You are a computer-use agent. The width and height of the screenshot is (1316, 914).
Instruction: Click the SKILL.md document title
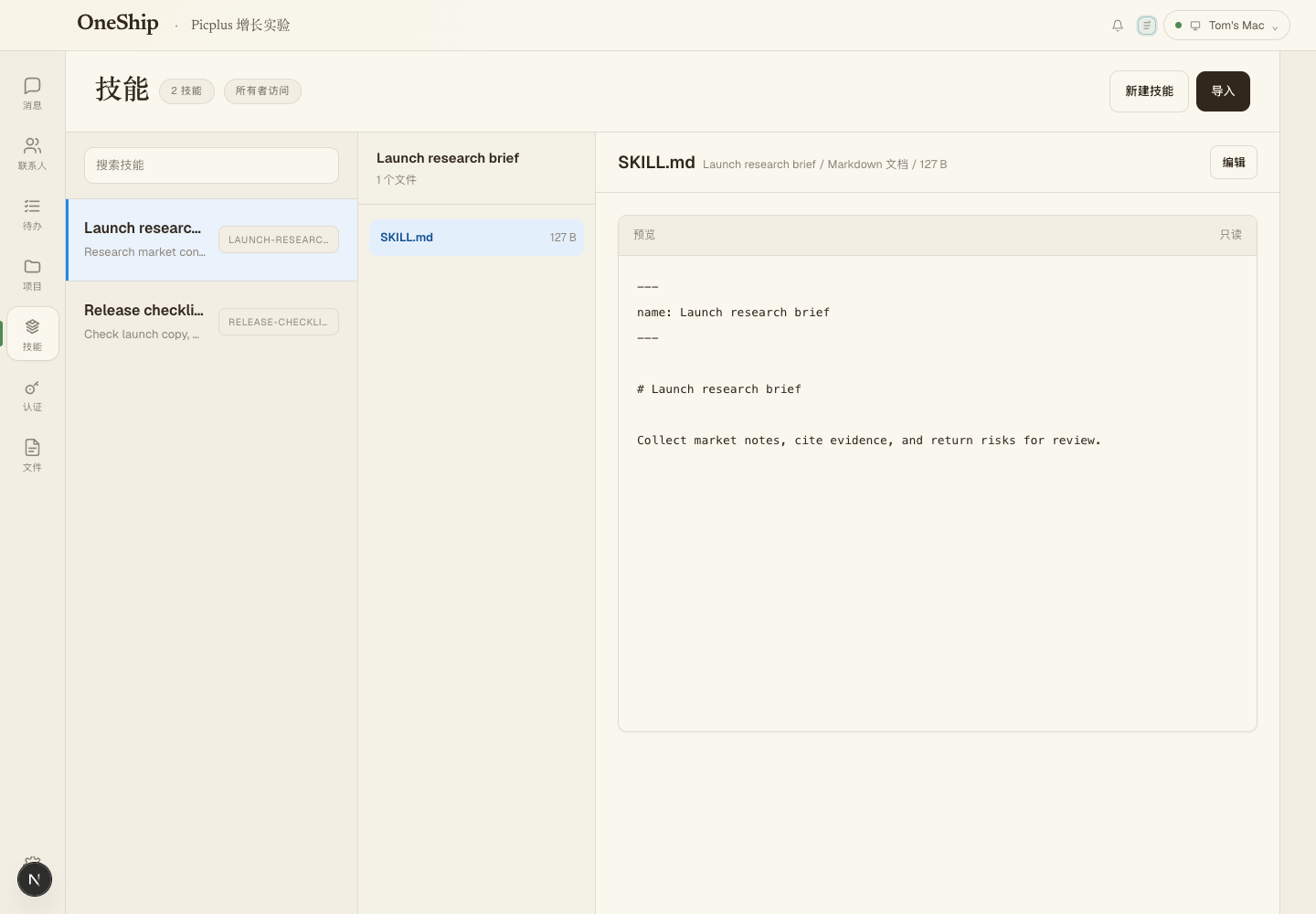(x=656, y=163)
